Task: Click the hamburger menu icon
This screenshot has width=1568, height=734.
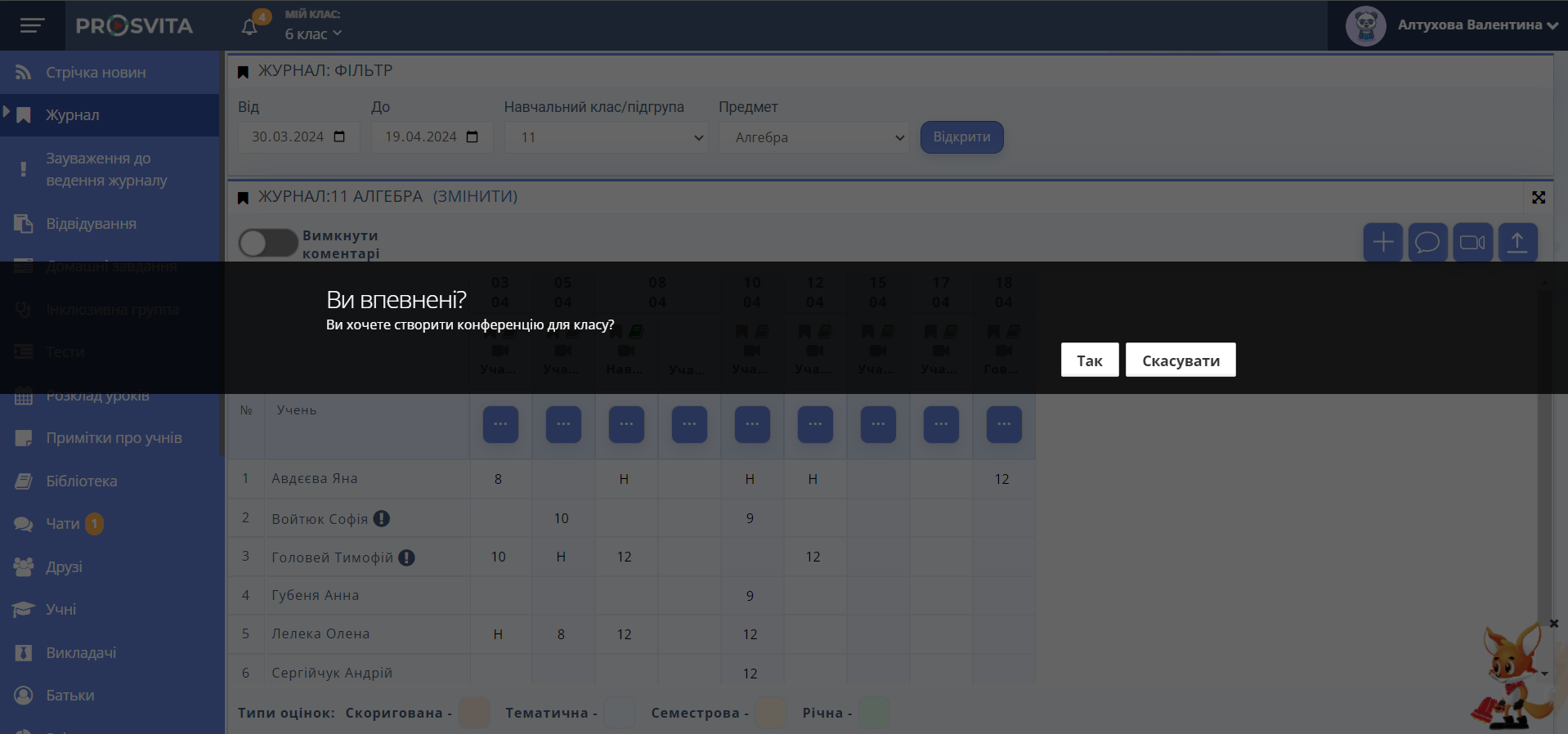Action: pyautogui.click(x=32, y=25)
